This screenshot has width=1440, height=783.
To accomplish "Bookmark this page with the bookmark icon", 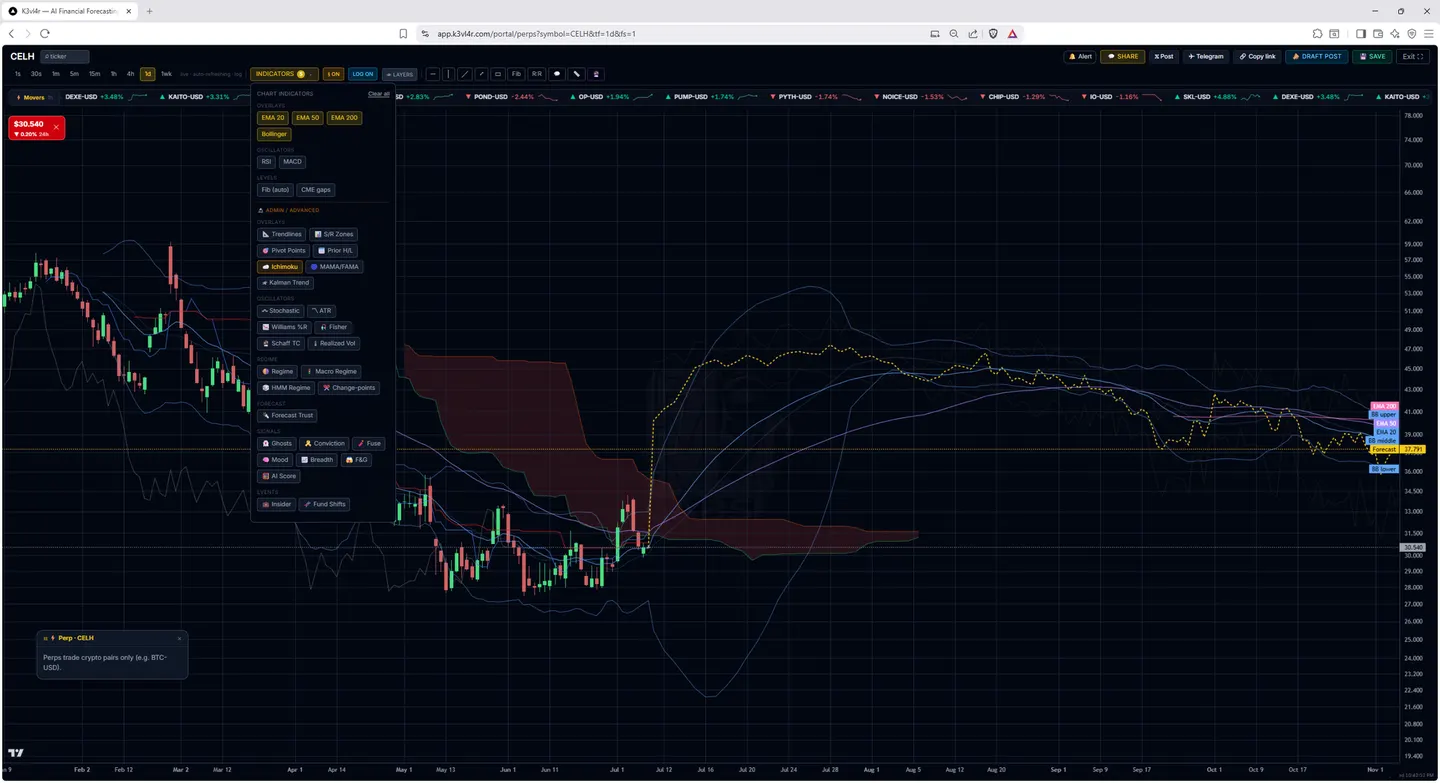I will 403,33.
